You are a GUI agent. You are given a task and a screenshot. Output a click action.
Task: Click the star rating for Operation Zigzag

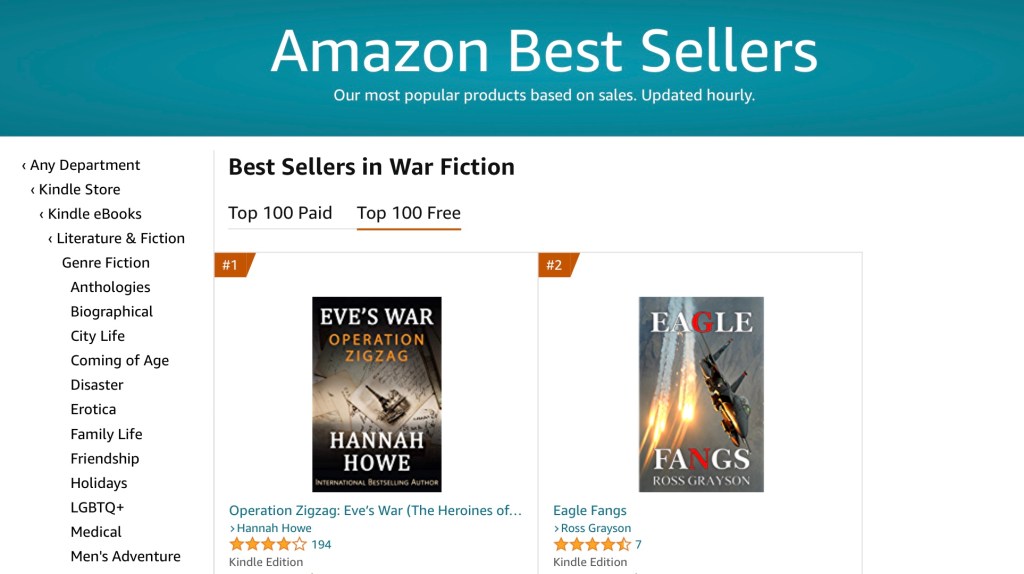point(268,545)
